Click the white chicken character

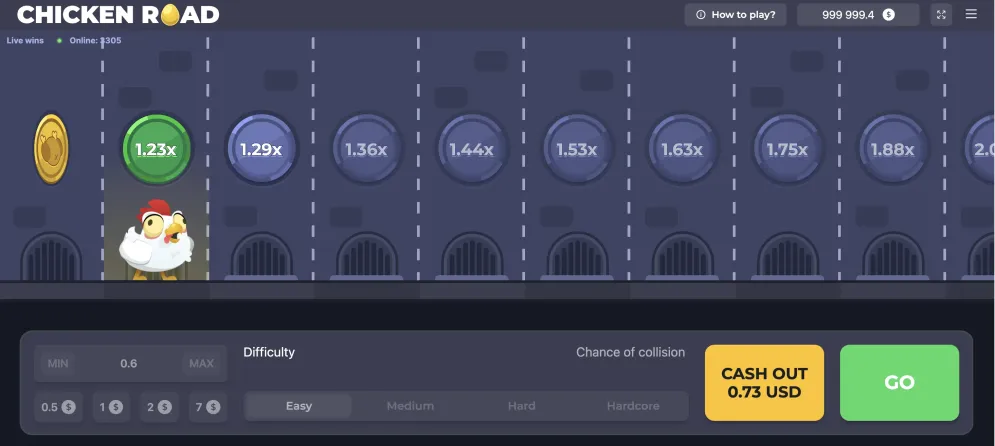[156, 240]
